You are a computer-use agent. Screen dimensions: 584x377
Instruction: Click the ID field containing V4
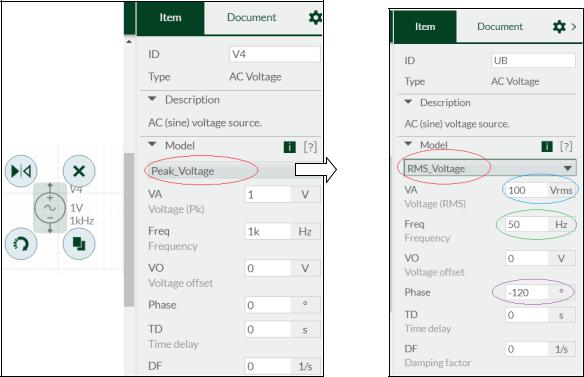[274, 54]
